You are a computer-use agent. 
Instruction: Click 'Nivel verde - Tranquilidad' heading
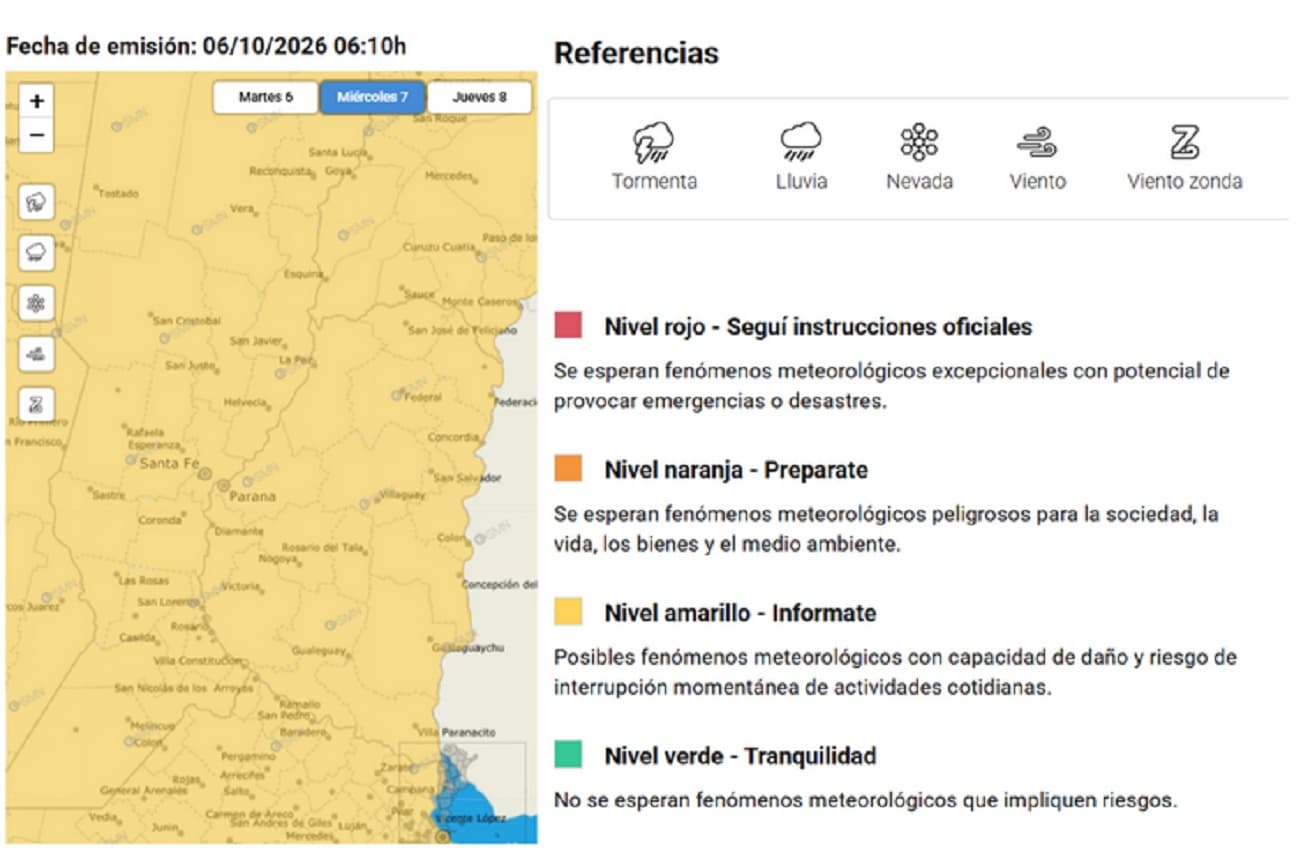pyautogui.click(x=740, y=756)
